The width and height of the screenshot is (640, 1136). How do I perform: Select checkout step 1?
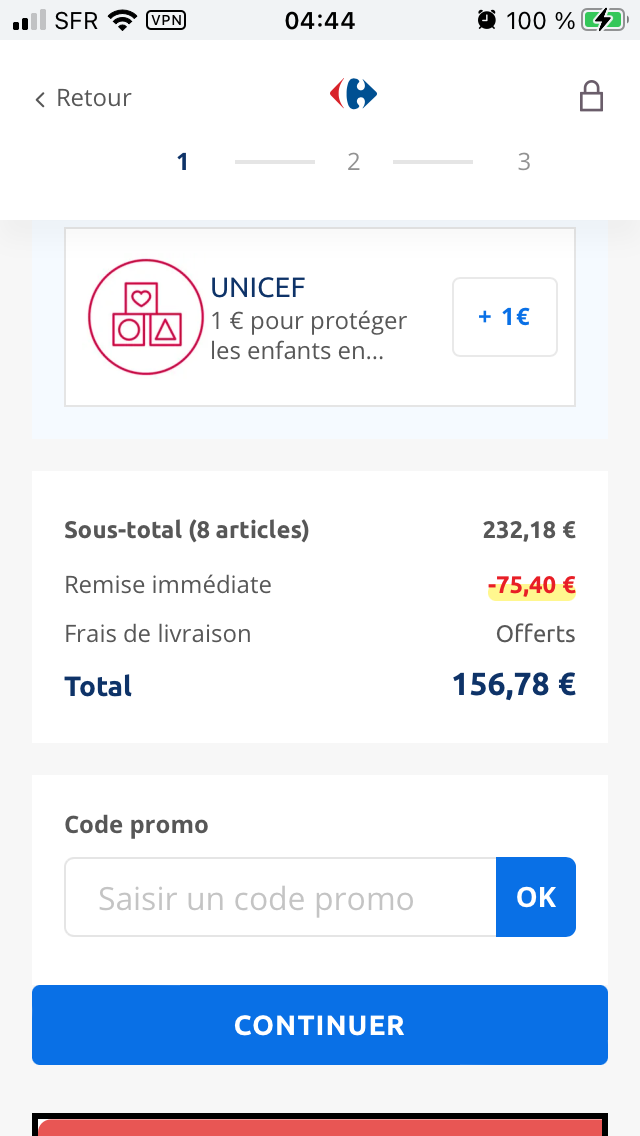182,162
